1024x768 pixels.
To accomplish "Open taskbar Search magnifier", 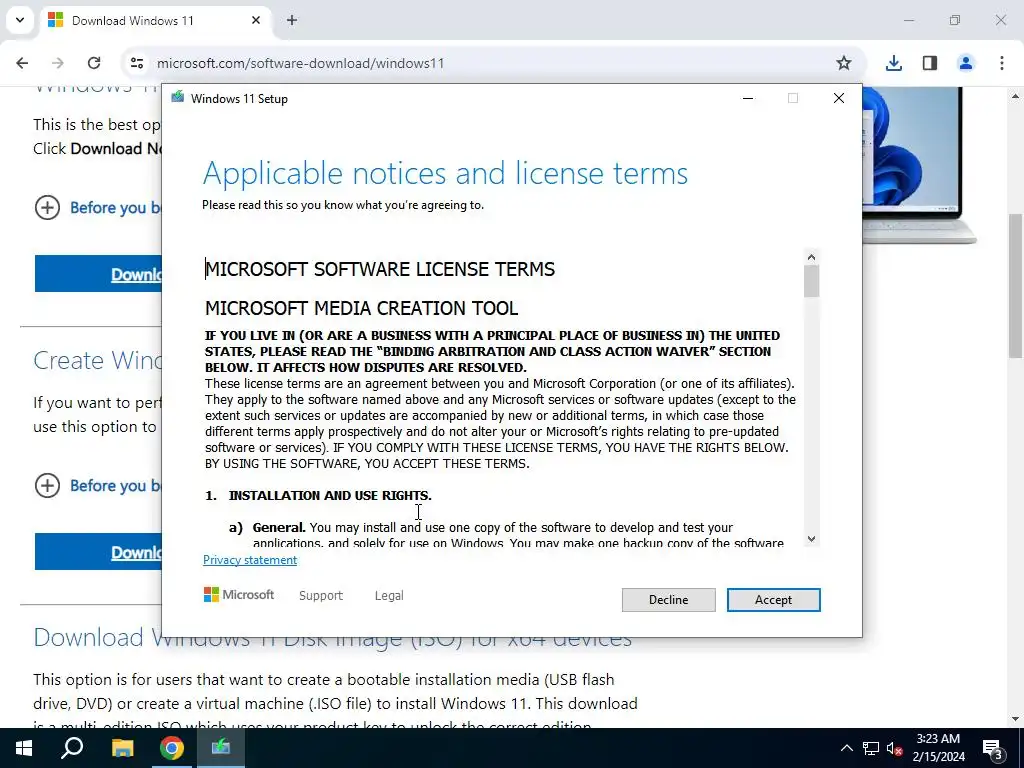I will point(72,748).
